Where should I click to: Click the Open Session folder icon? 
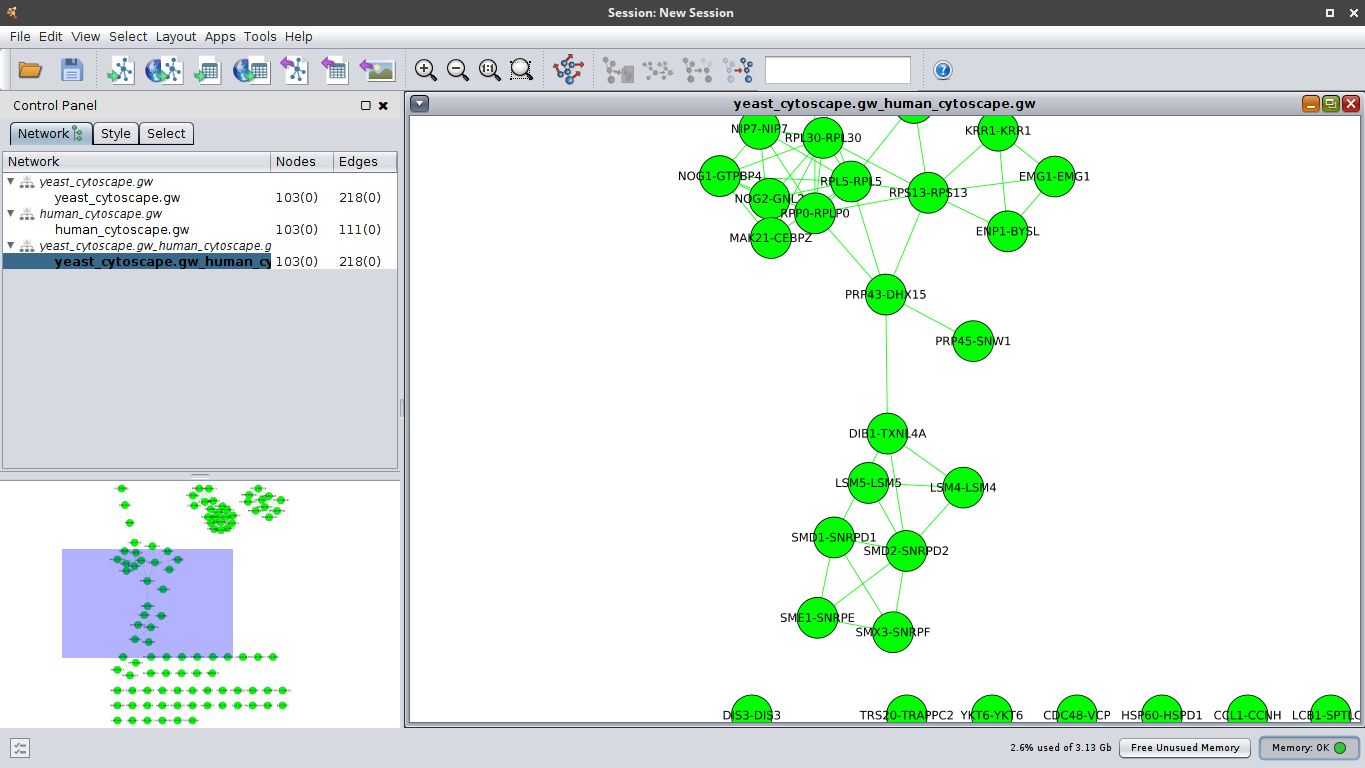(x=30, y=70)
